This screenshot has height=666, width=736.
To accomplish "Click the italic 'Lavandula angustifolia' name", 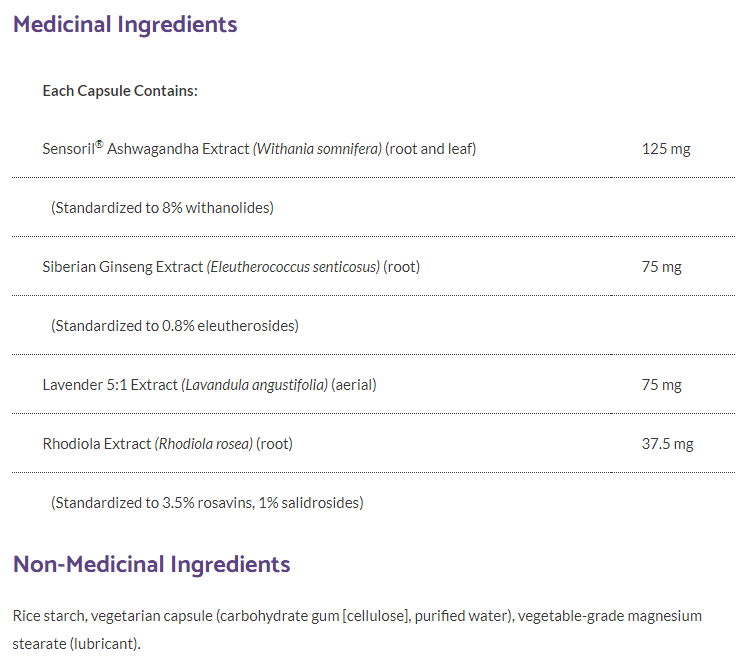I will [x=255, y=385].
